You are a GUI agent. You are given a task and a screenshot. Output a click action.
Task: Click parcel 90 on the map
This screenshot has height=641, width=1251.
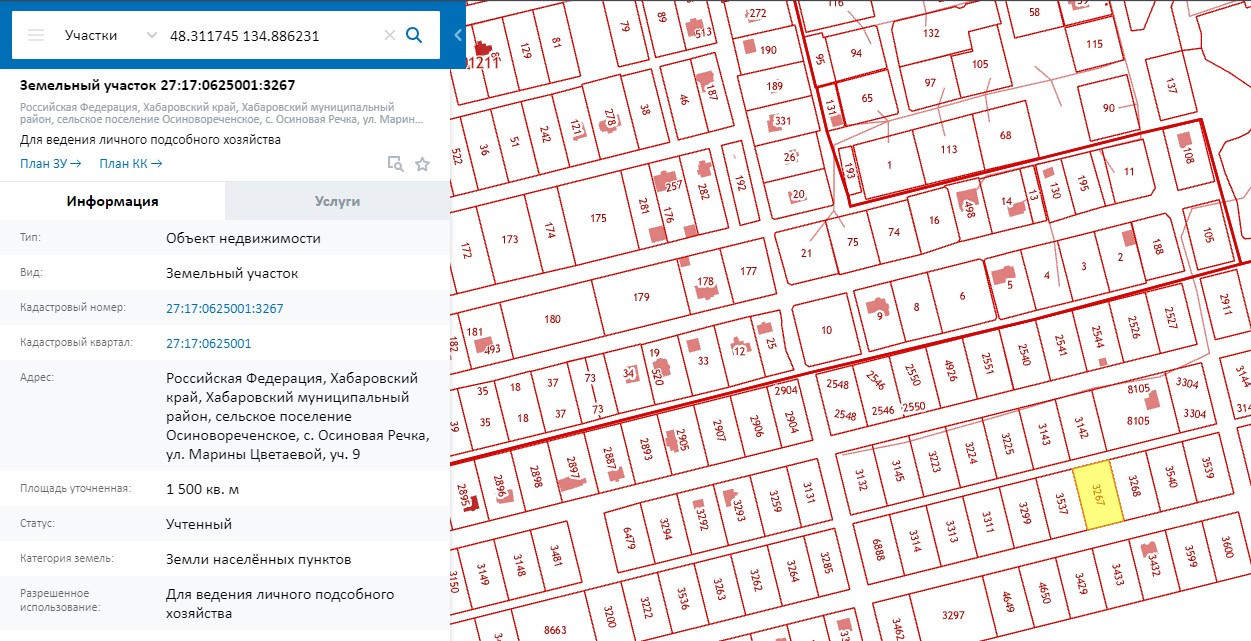pyautogui.click(x=1108, y=108)
